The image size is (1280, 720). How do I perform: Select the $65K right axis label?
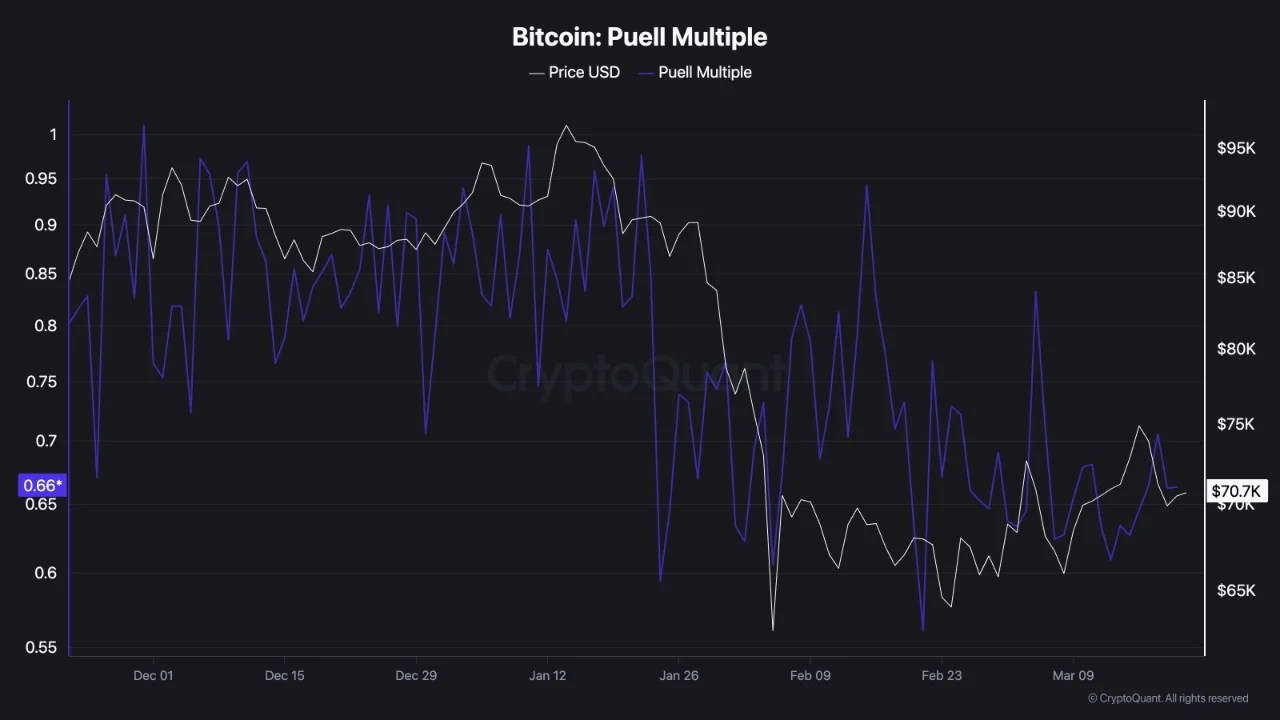click(x=1236, y=591)
